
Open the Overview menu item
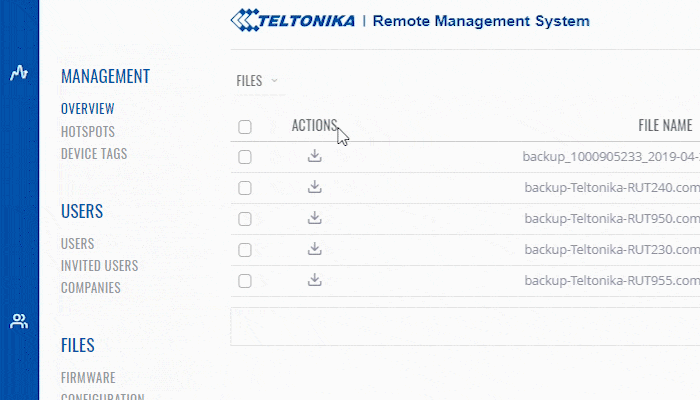click(x=87, y=109)
